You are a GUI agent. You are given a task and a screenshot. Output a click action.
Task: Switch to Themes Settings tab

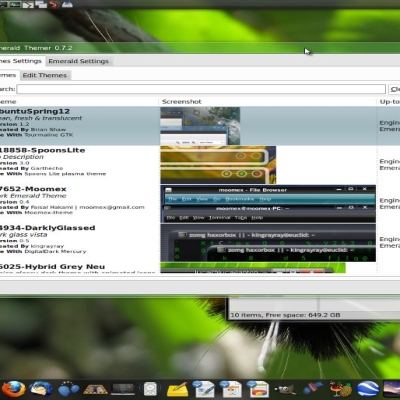[21, 61]
